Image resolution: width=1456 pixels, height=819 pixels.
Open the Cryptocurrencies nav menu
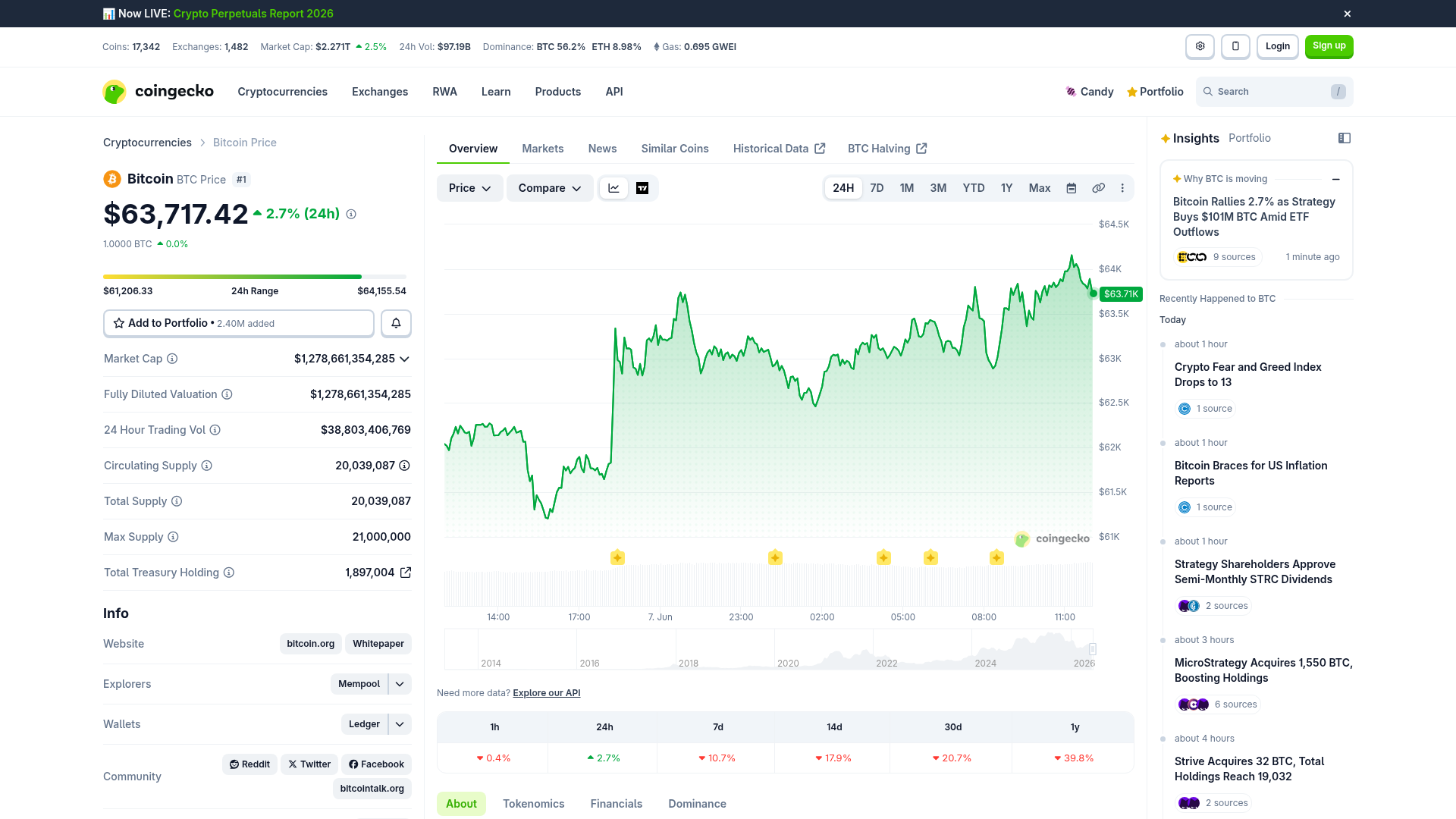click(x=282, y=92)
